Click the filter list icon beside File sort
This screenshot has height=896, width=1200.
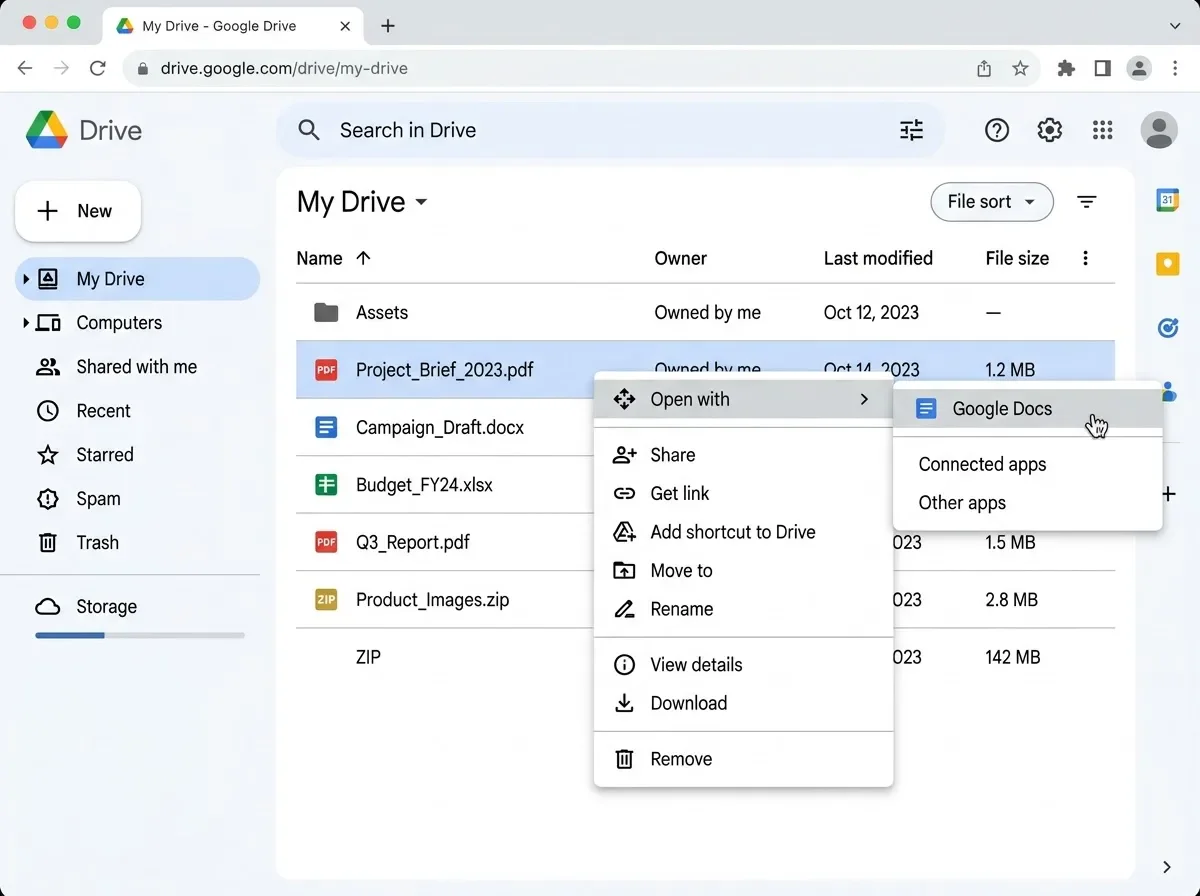pyautogui.click(x=1087, y=202)
